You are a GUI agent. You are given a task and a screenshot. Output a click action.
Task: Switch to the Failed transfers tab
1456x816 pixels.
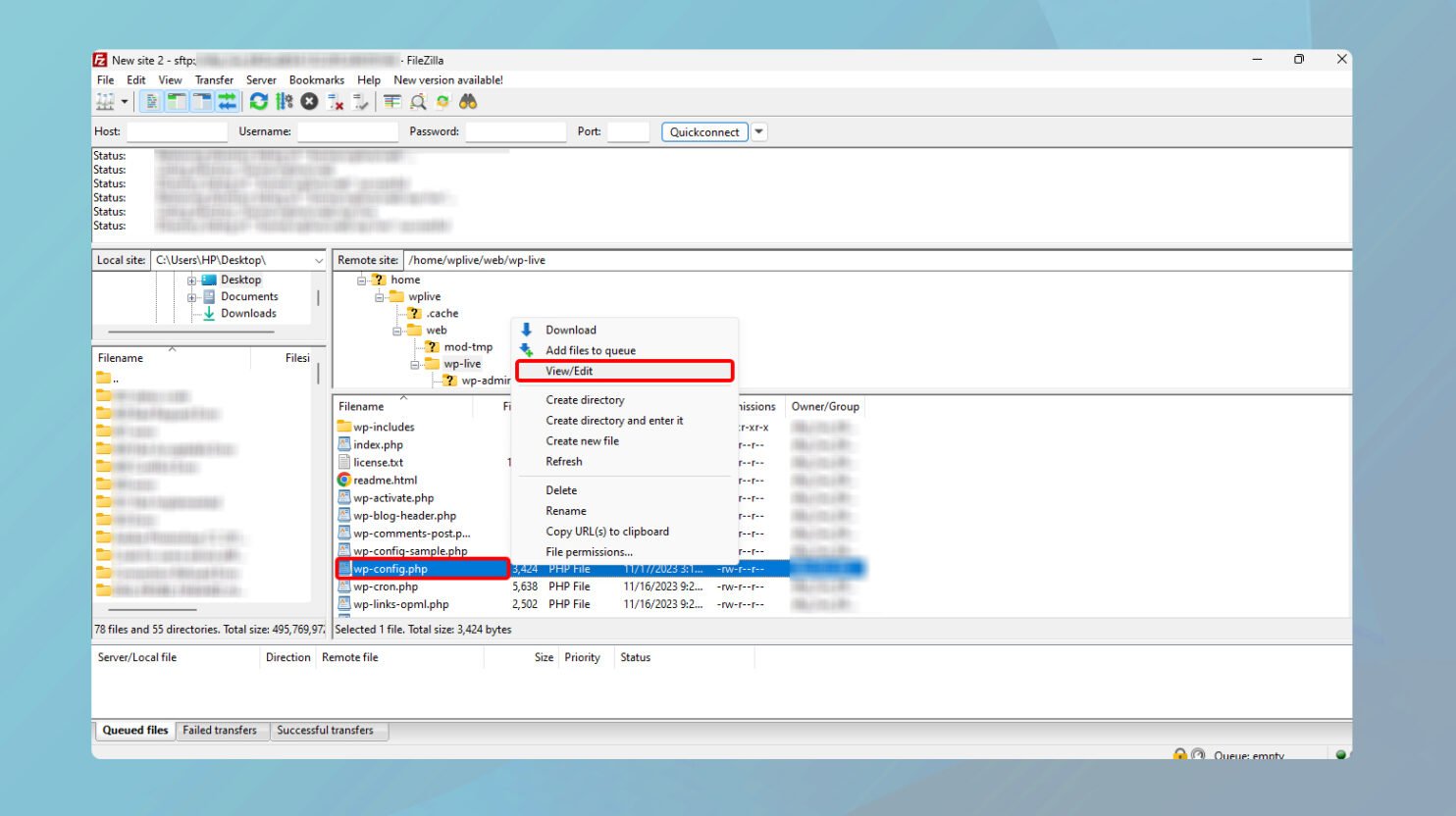click(x=222, y=730)
